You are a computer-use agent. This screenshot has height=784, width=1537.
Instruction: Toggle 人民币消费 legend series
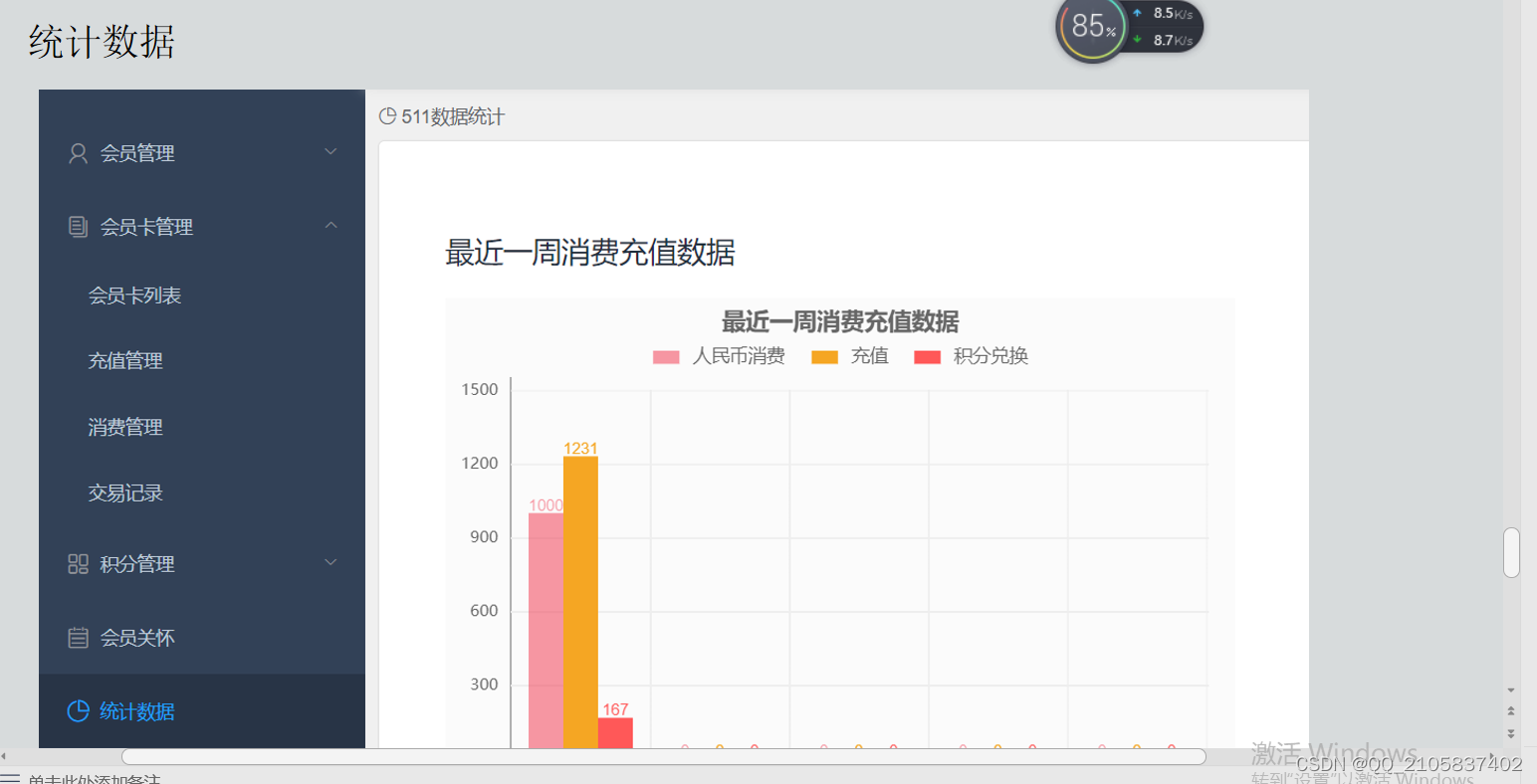(x=719, y=356)
